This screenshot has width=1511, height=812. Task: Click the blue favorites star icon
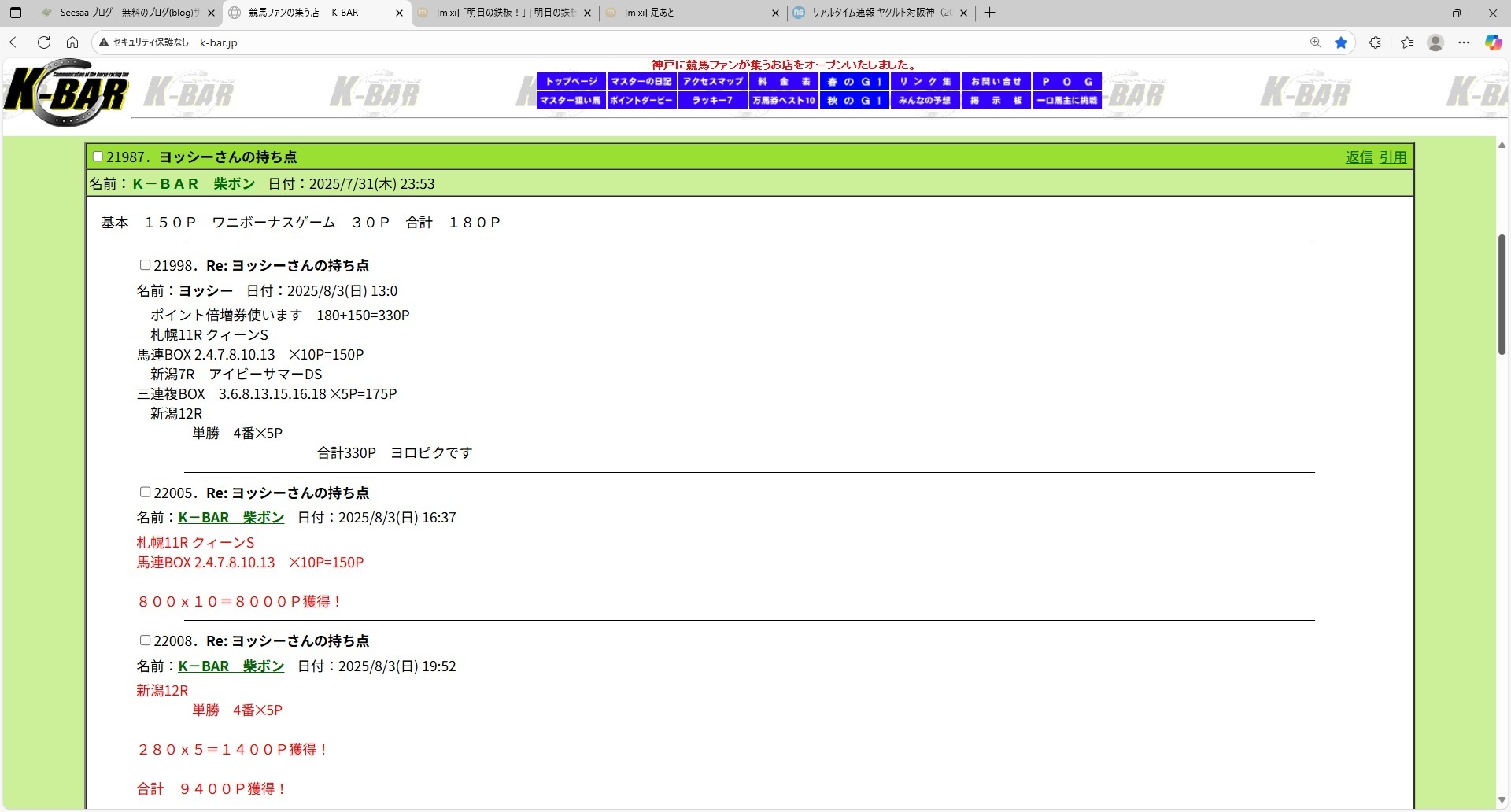pyautogui.click(x=1341, y=42)
